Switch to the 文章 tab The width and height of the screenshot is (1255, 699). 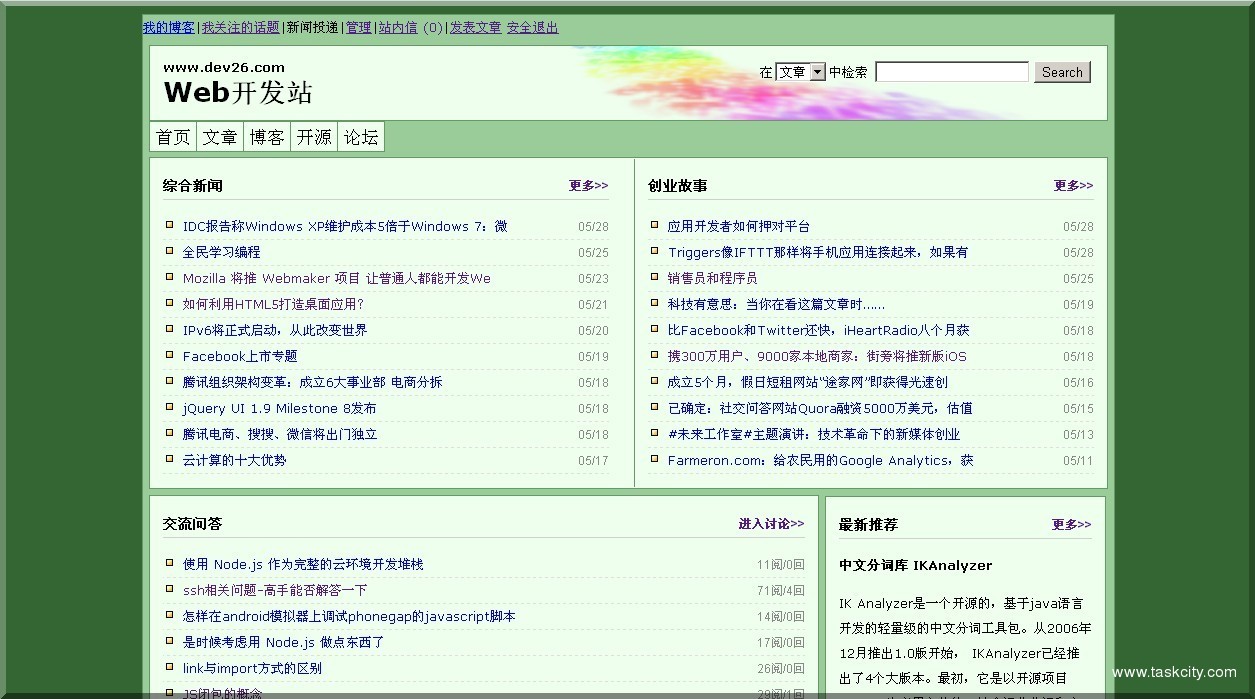219,137
